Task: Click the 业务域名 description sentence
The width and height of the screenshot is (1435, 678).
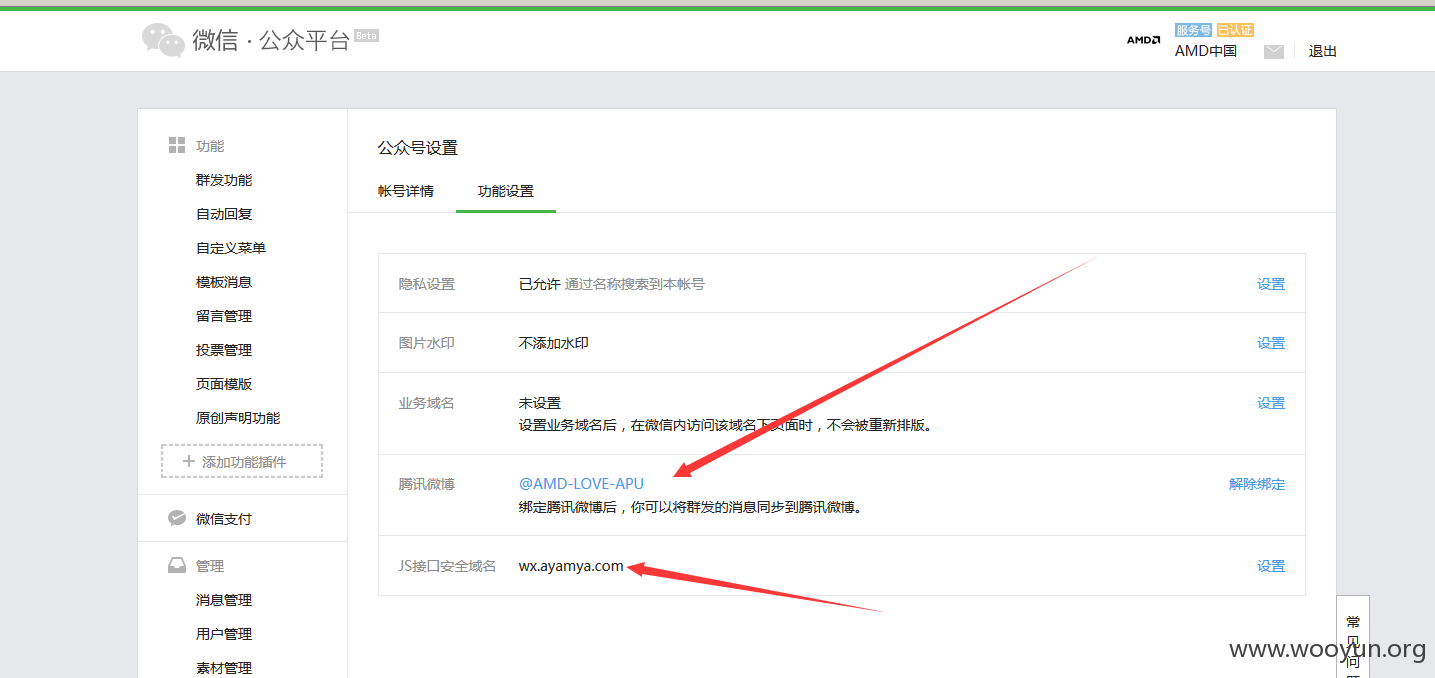Action: point(726,425)
